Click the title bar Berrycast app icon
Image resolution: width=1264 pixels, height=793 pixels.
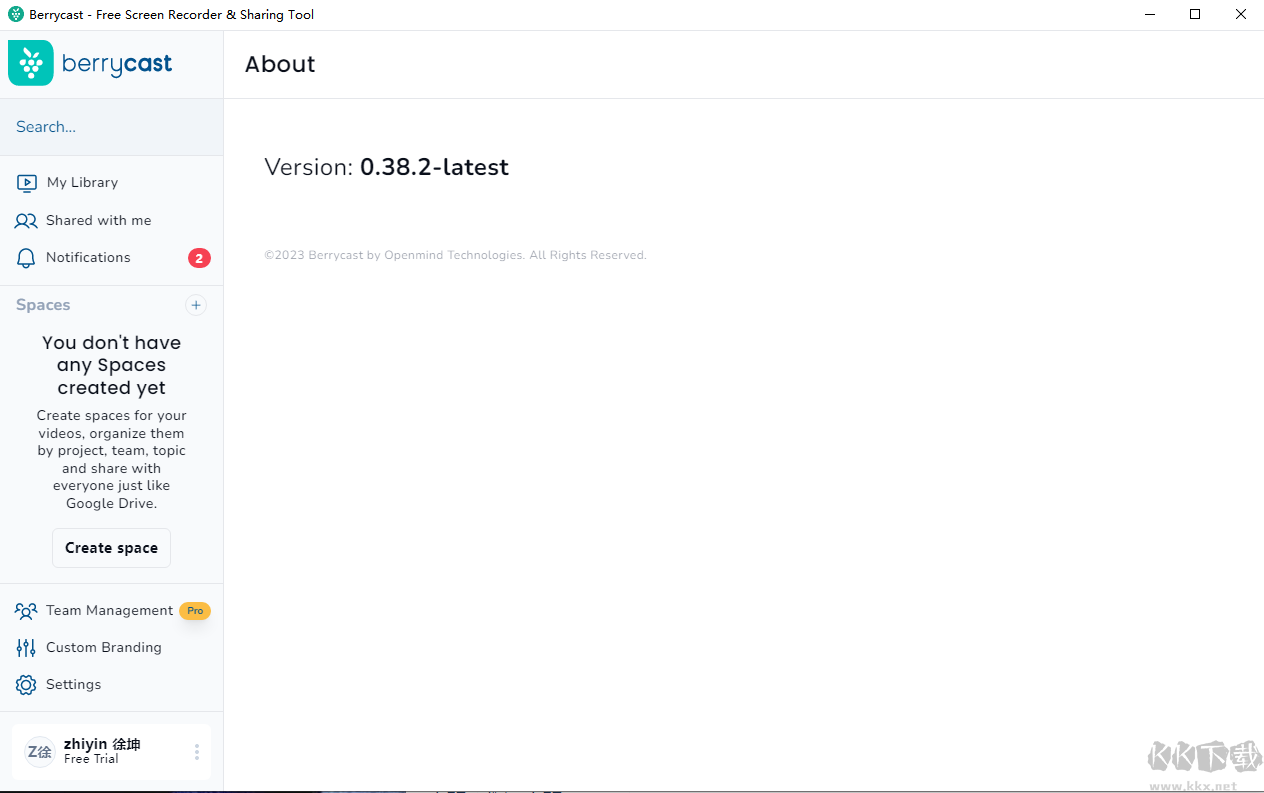tap(15, 14)
